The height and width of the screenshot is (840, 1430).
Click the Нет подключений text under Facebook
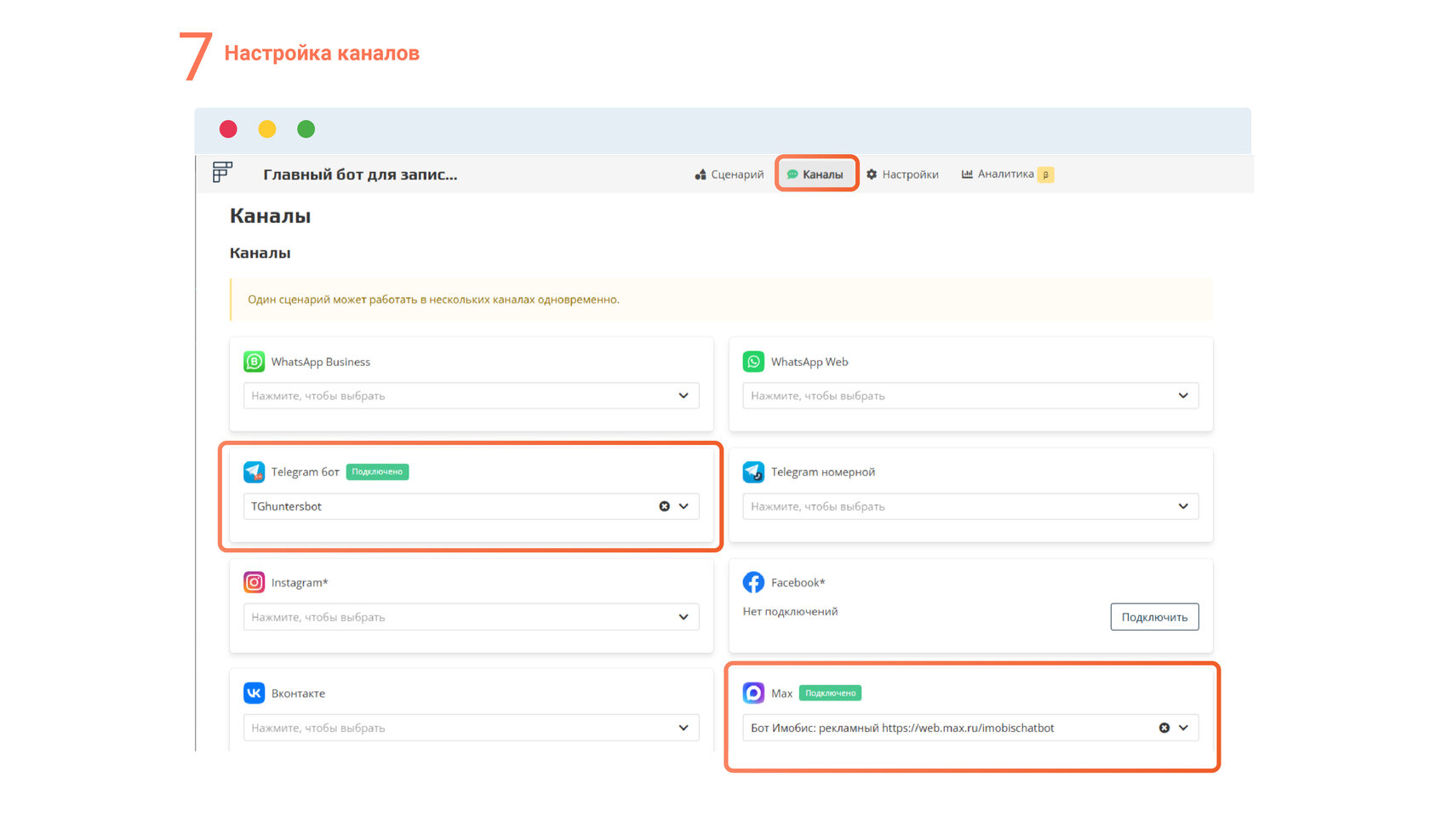(790, 611)
